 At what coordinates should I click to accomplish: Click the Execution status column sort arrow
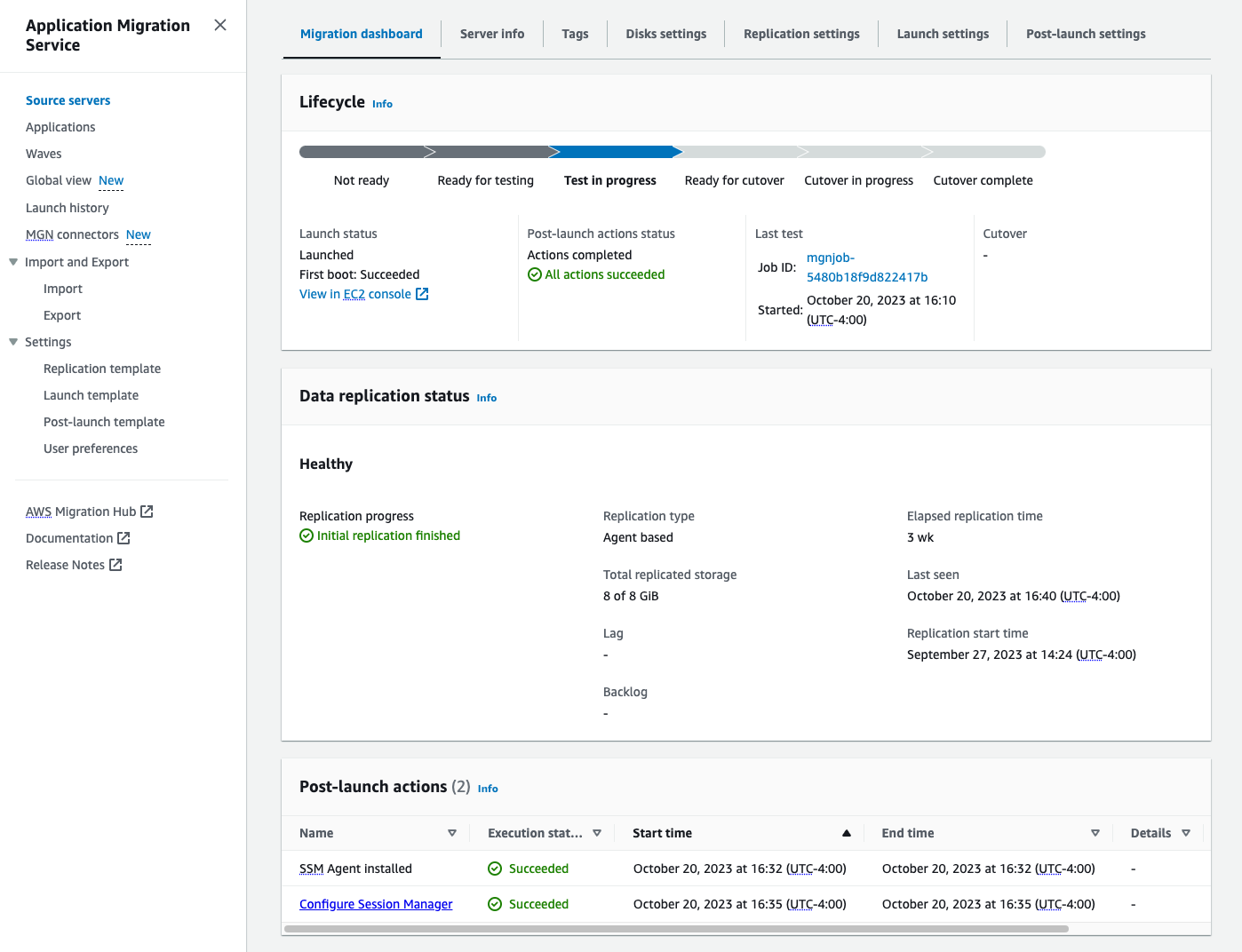coord(597,833)
